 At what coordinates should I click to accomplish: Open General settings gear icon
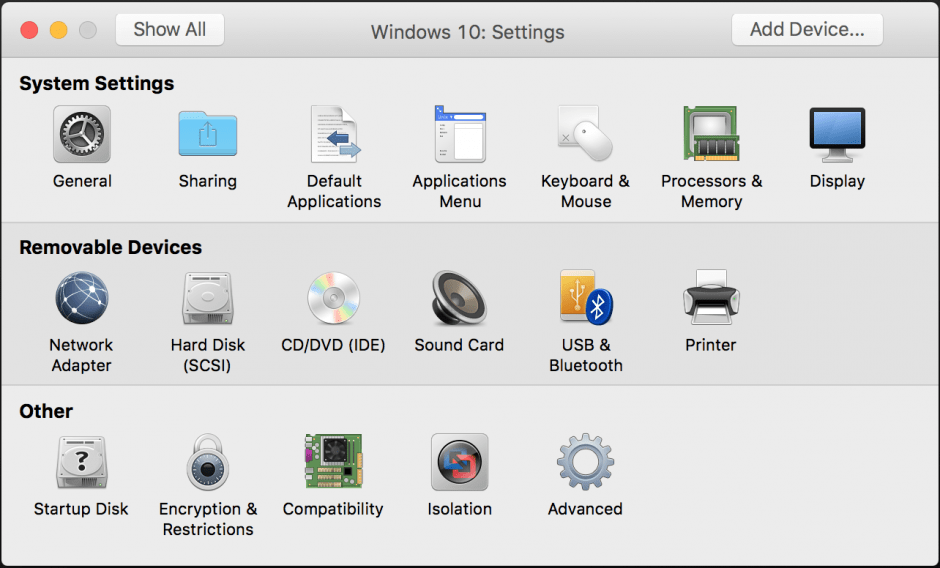click(x=82, y=134)
